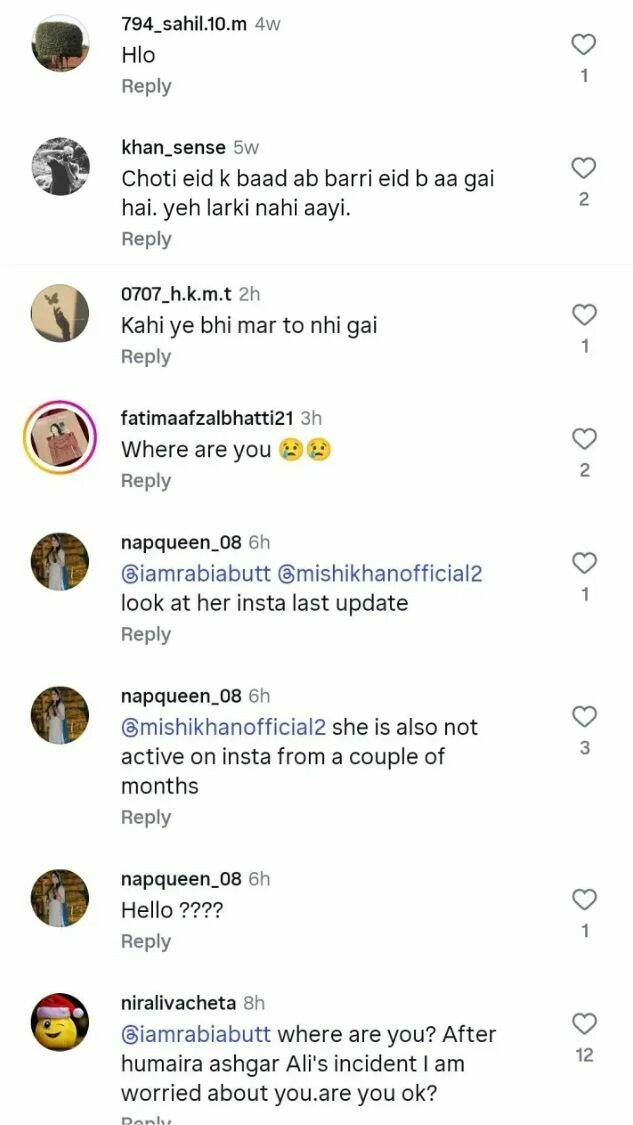View fatimaafzalbhatti21's story ring avatar
This screenshot has height=1125, width=633.
59,441
